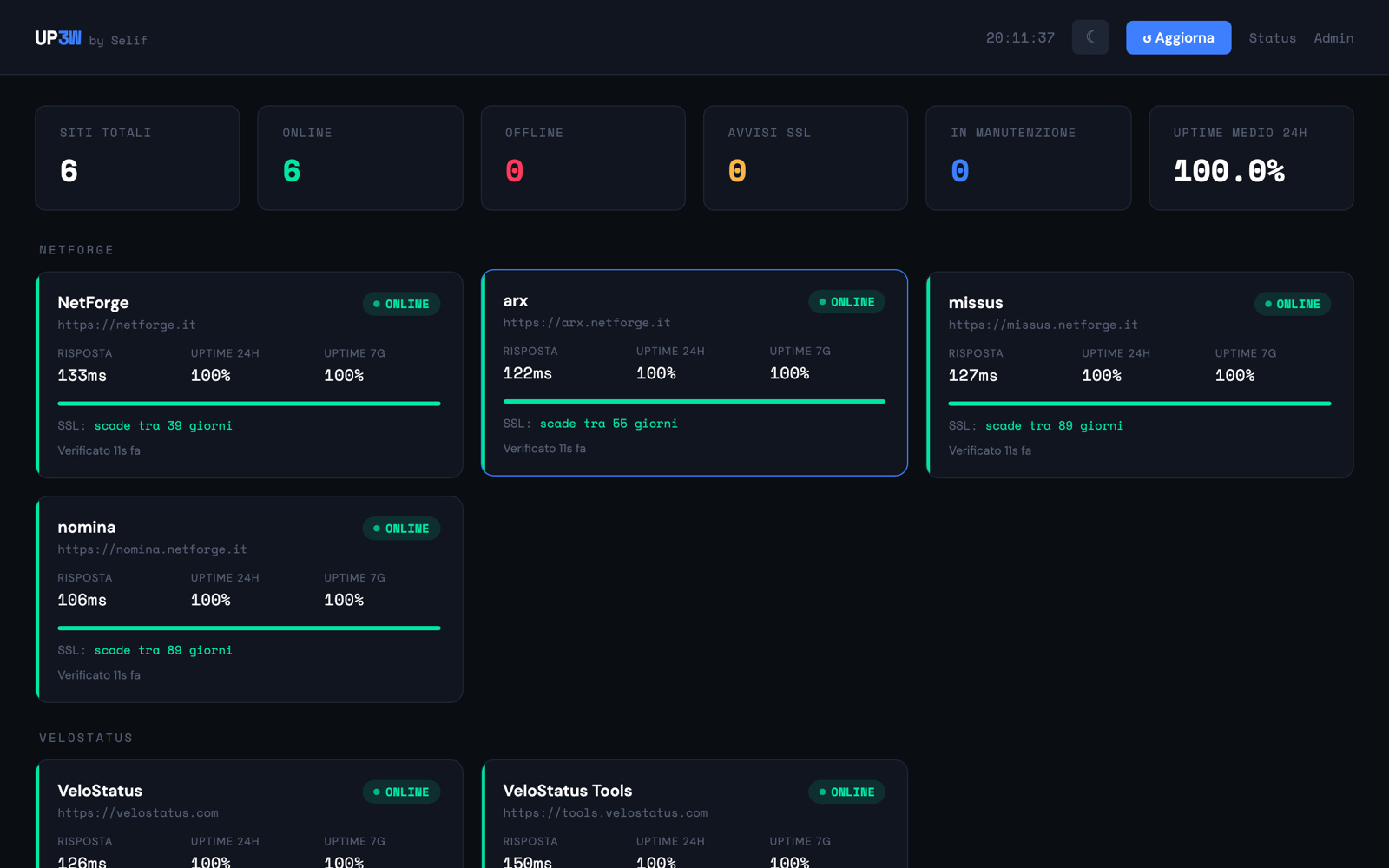Click the Avvisi SSL stat card
1389x868 pixels.
[806, 158]
